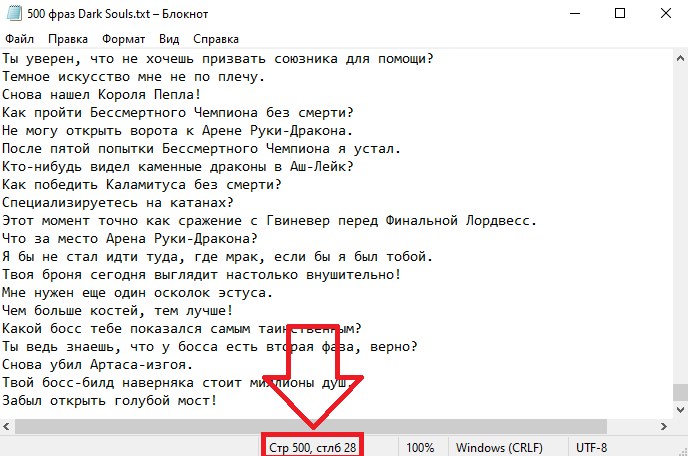Image resolution: width=688 pixels, height=456 pixels.
Task: Open the Файл menu
Action: pos(20,39)
